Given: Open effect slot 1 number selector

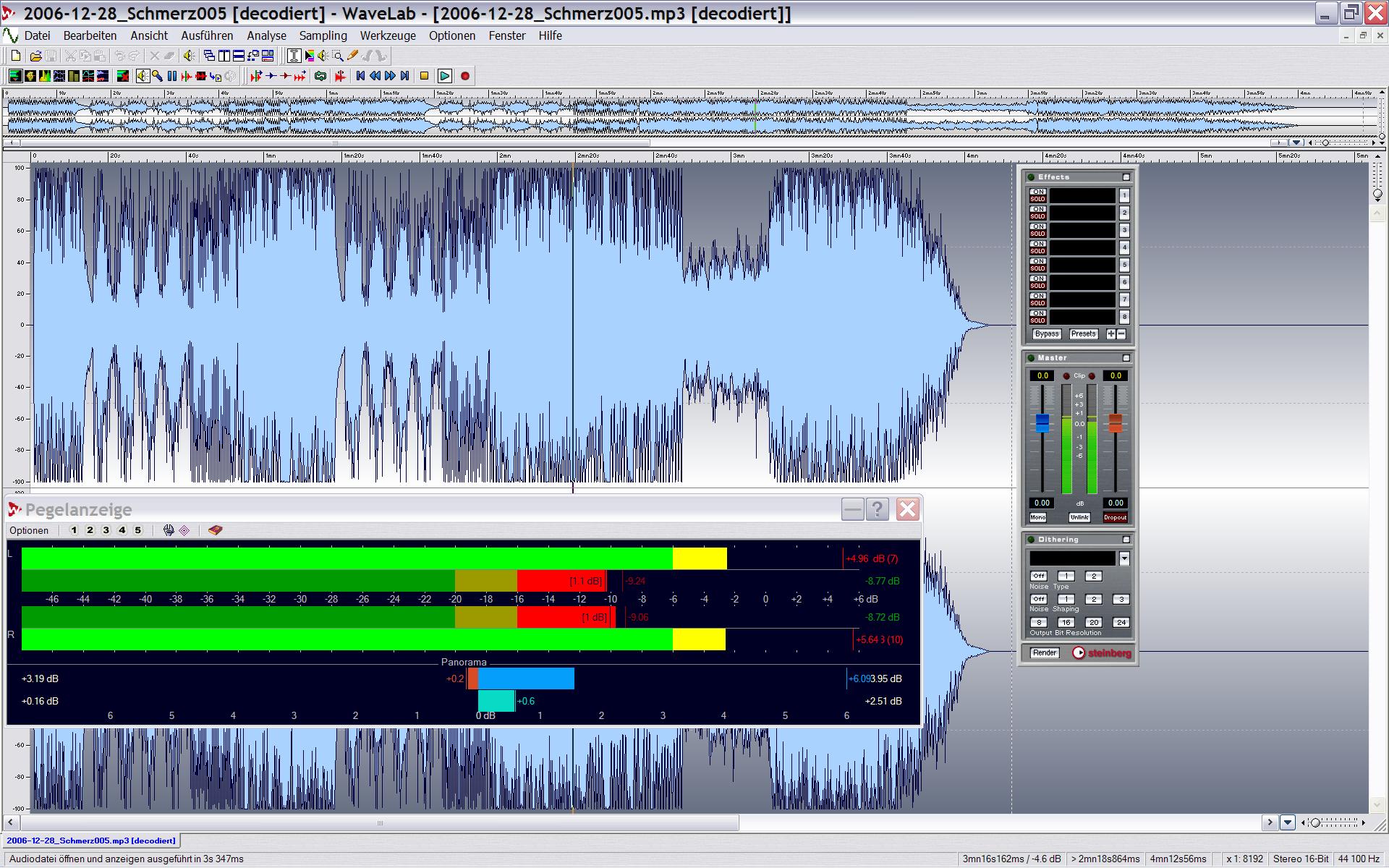Looking at the screenshot, I should click(1124, 195).
